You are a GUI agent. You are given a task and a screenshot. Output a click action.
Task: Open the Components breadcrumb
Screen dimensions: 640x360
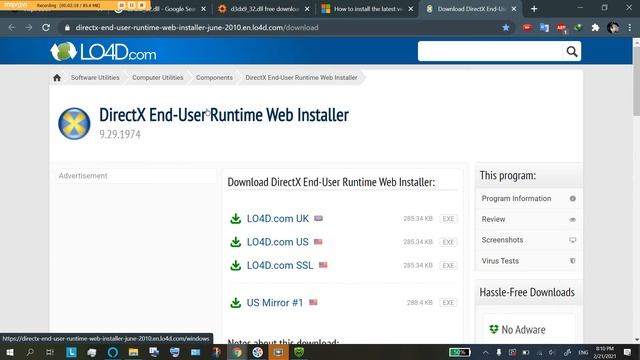pyautogui.click(x=214, y=78)
